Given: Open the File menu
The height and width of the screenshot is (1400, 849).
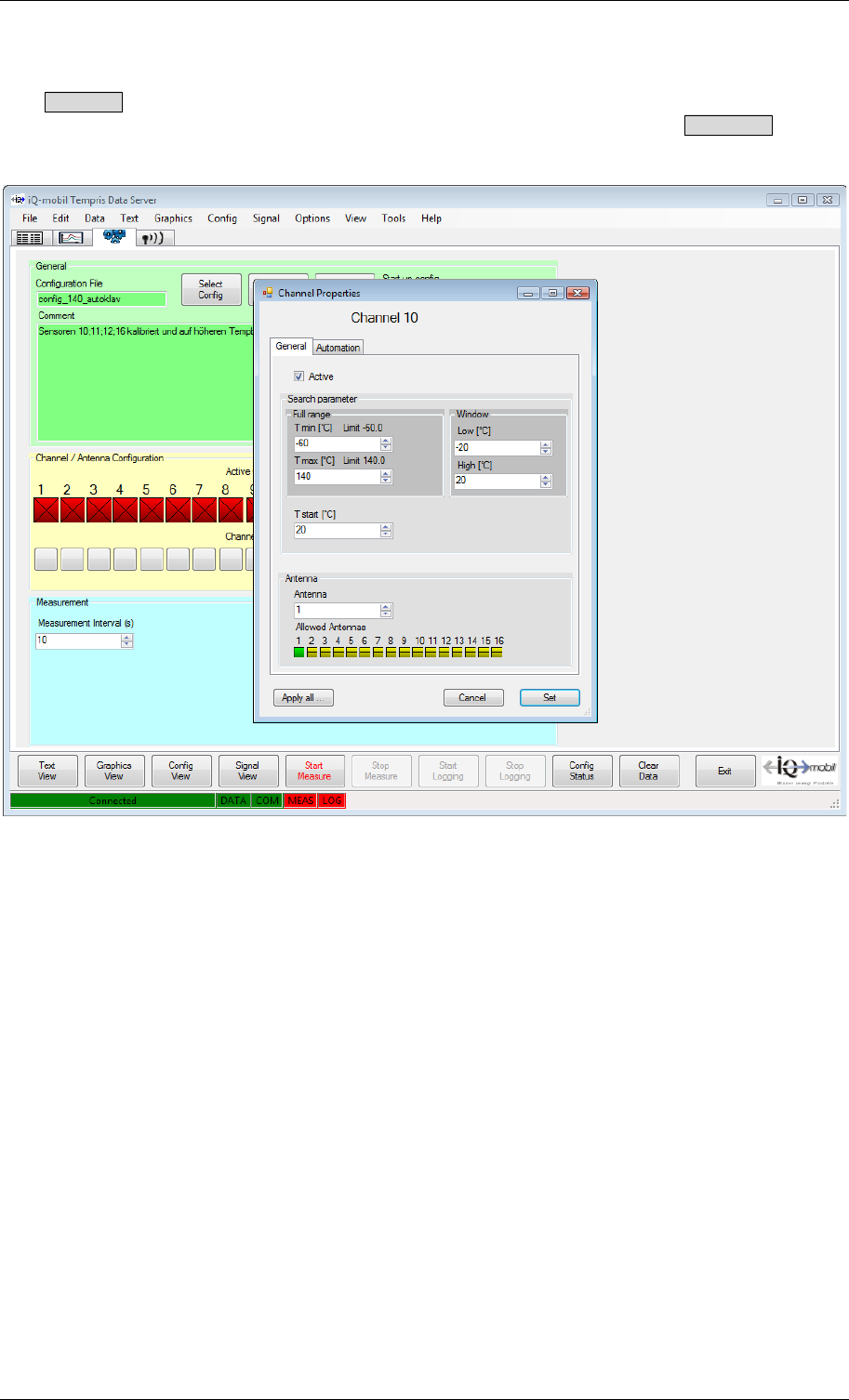Looking at the screenshot, I should click(x=30, y=218).
